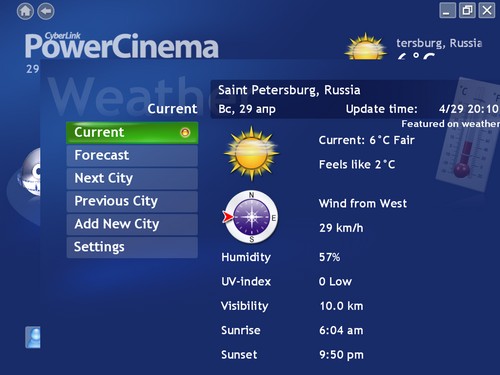The height and width of the screenshot is (375, 500).
Task: Close the PowerCinema window
Action: click(487, 11)
